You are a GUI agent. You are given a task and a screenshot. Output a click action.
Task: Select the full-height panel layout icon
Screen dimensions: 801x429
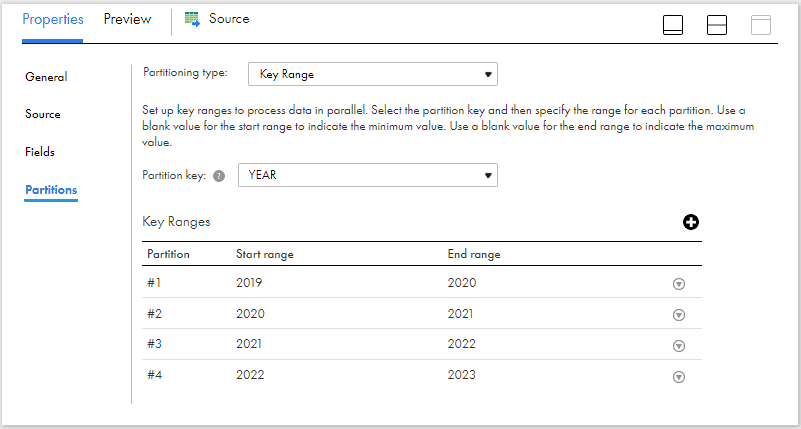tap(761, 25)
